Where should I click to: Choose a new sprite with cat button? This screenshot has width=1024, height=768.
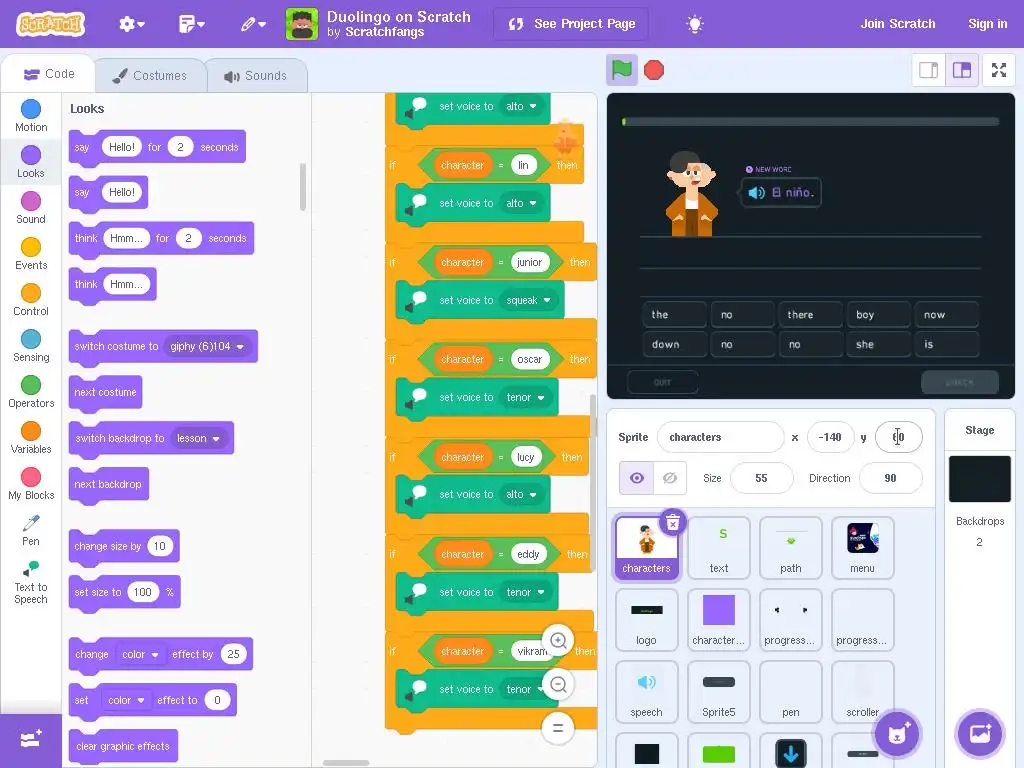point(897,733)
